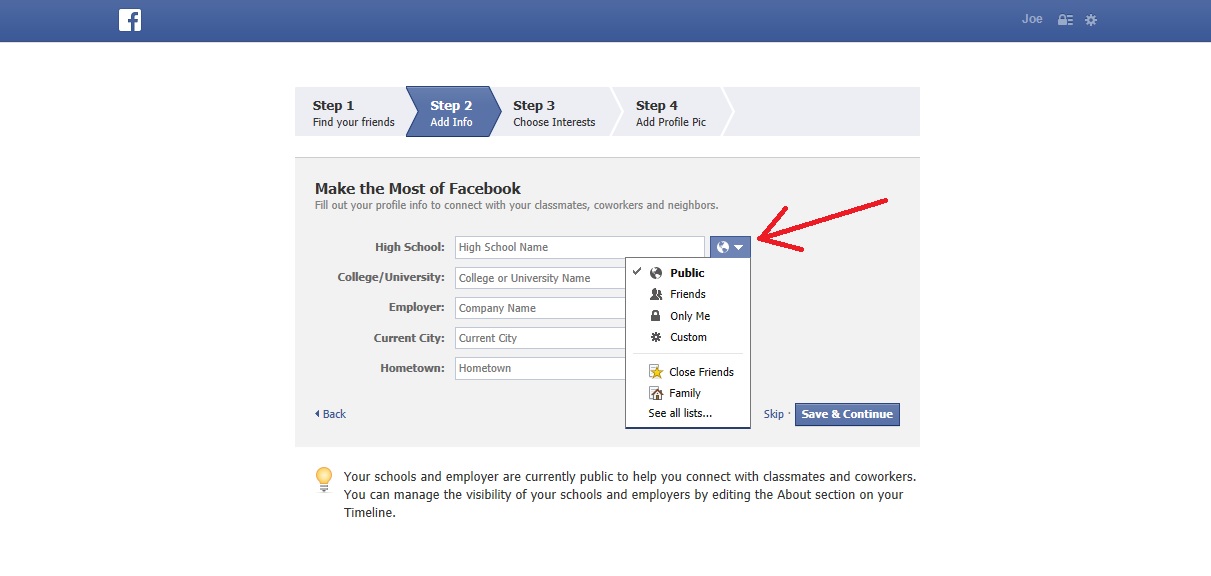Screen dimensions: 1211x576
Task: Select the Family list option
Action: [688, 393]
